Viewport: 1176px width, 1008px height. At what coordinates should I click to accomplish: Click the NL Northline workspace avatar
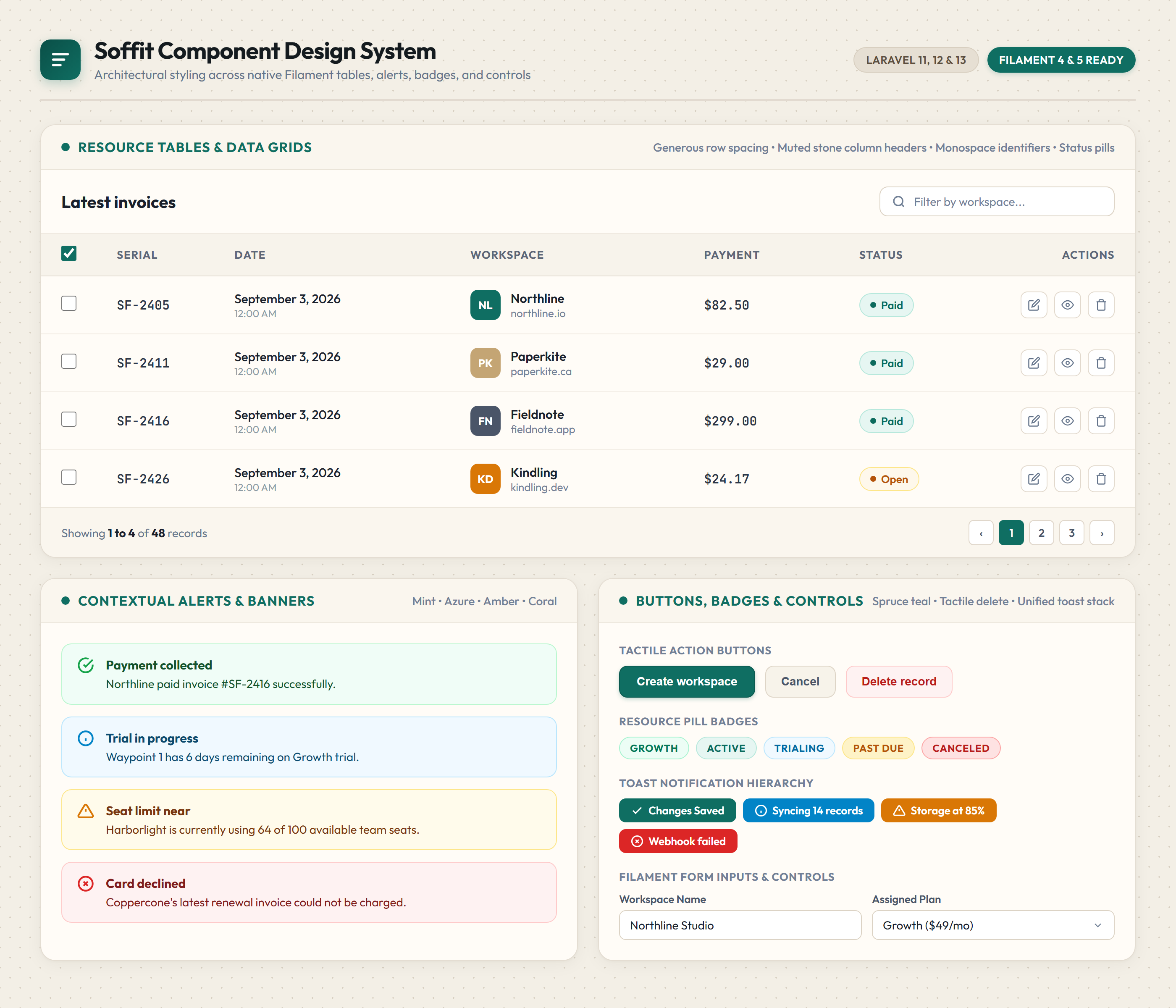485,305
